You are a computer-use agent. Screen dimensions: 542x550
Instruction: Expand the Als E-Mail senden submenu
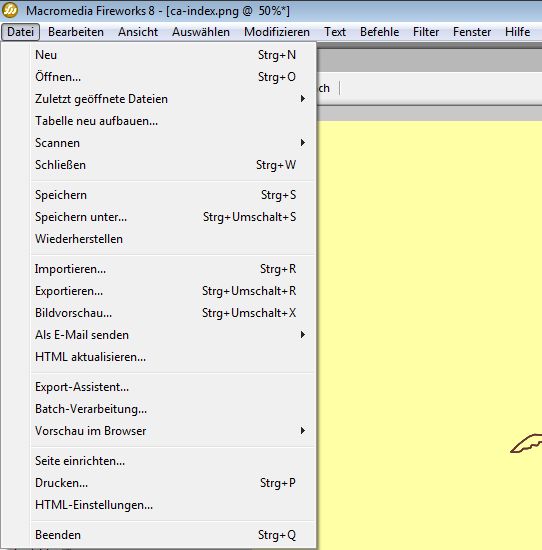(172, 335)
